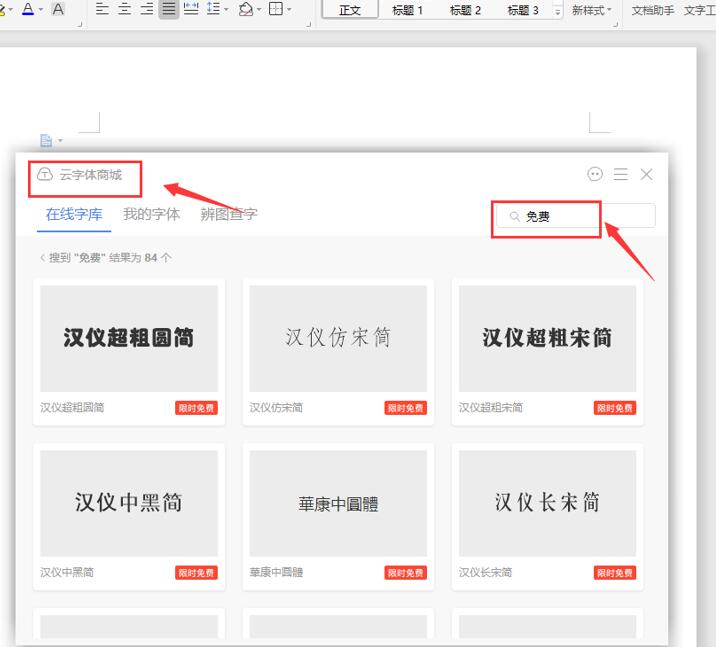Click 汉仪超粗宋简 font name label
The width and height of the screenshot is (716, 647).
pos(490,407)
